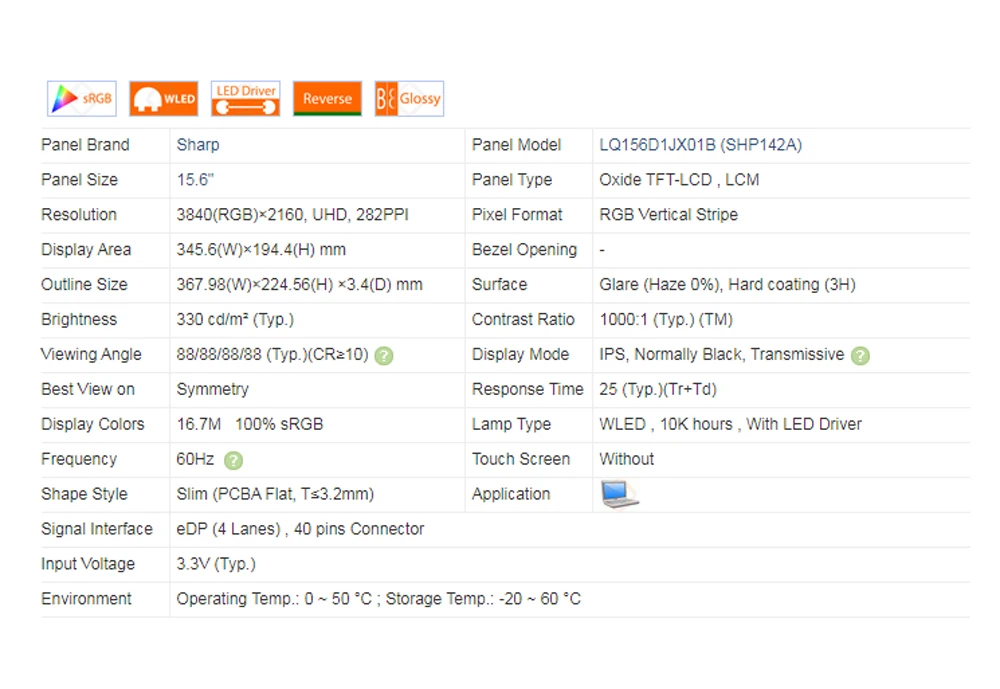
Task: Select the Operating Temp. environment text
Action: coord(379,600)
